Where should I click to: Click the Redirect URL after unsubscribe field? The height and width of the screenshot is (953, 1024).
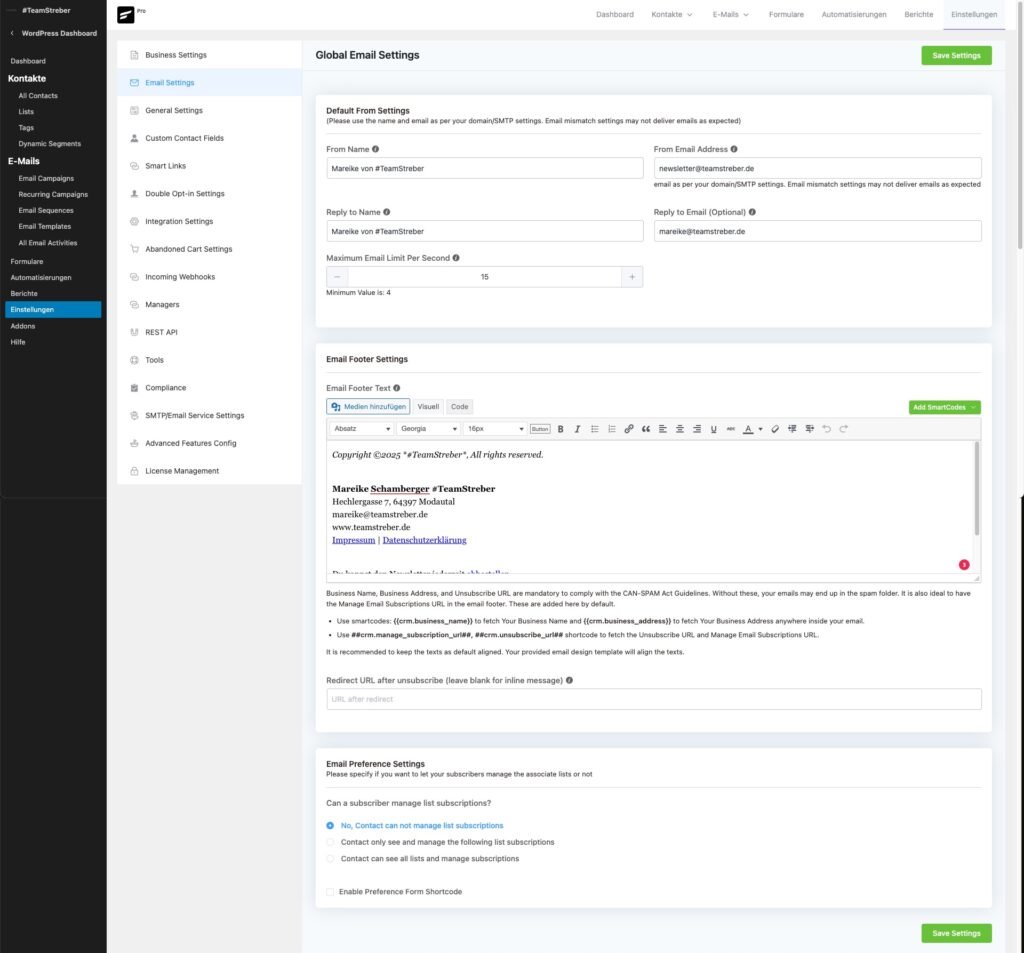click(653, 699)
